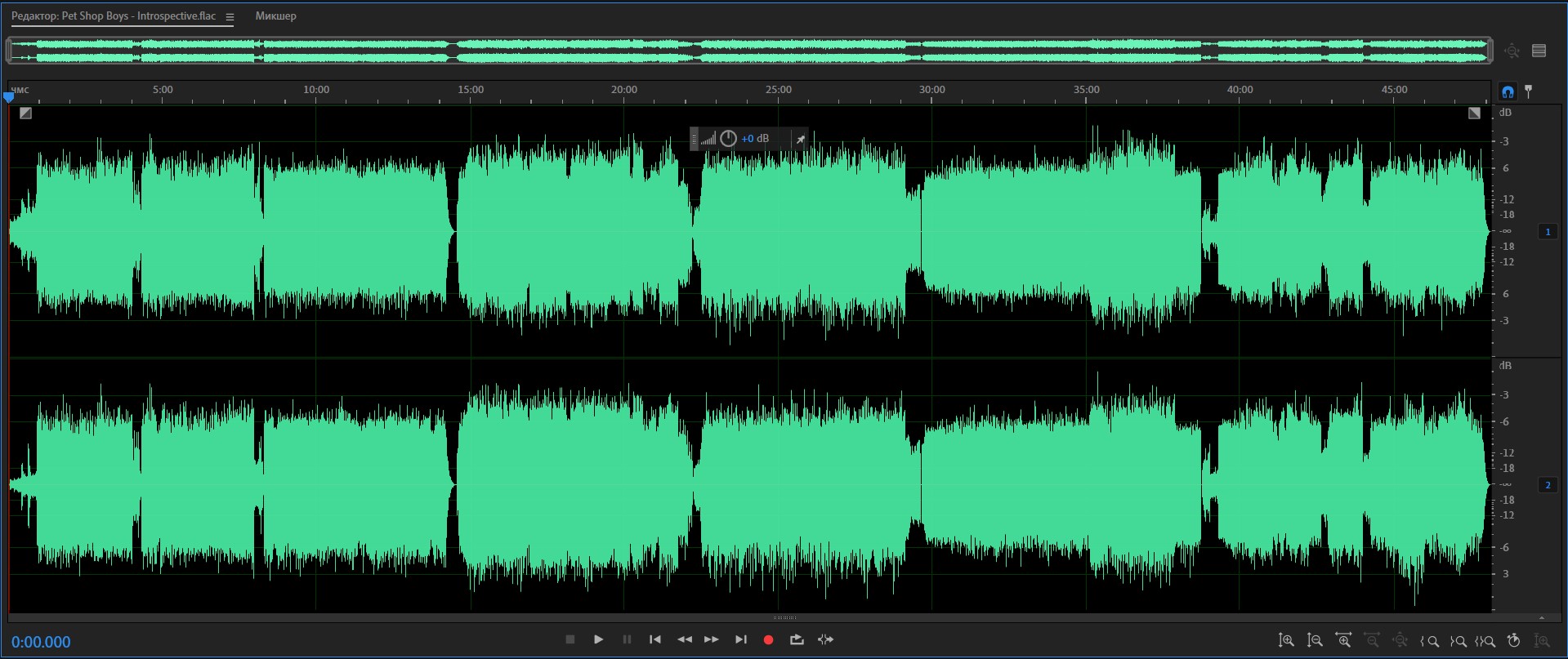Click the Stop playback button
This screenshot has height=659, width=1568.
[x=570, y=639]
